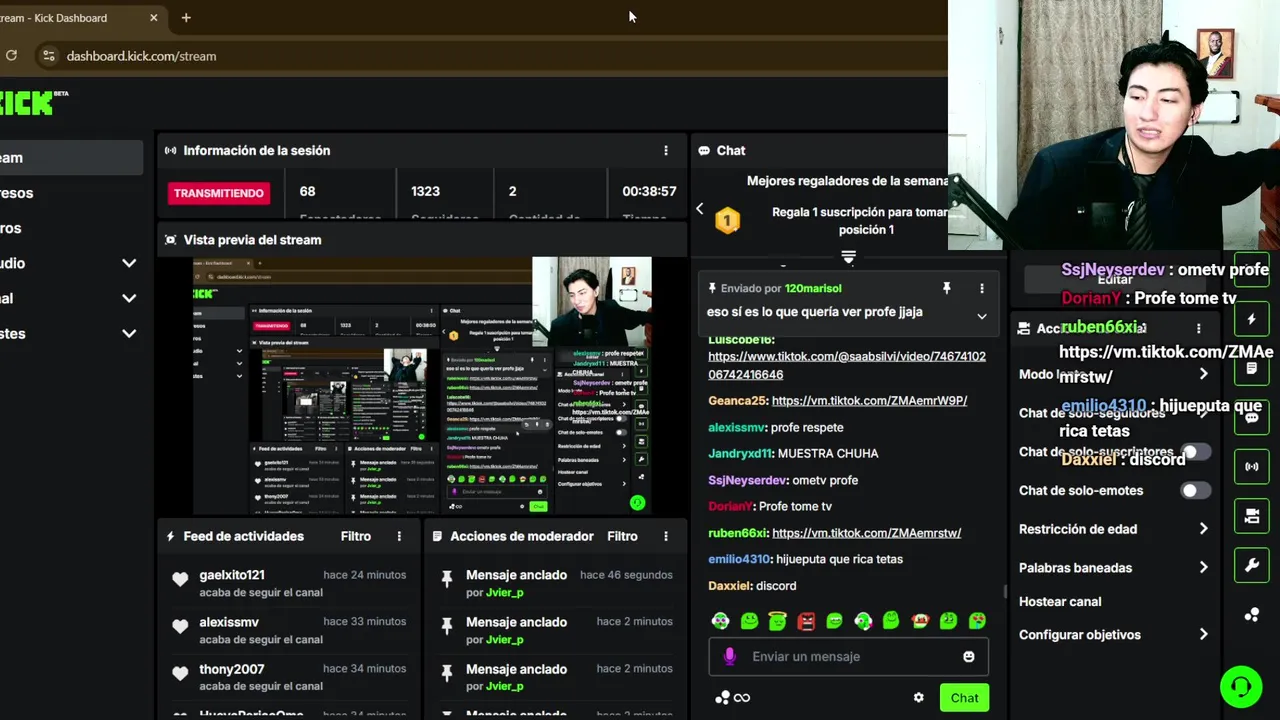The image size is (1280, 720).
Task: Click username Daxxiel in chat
Action: click(729, 585)
